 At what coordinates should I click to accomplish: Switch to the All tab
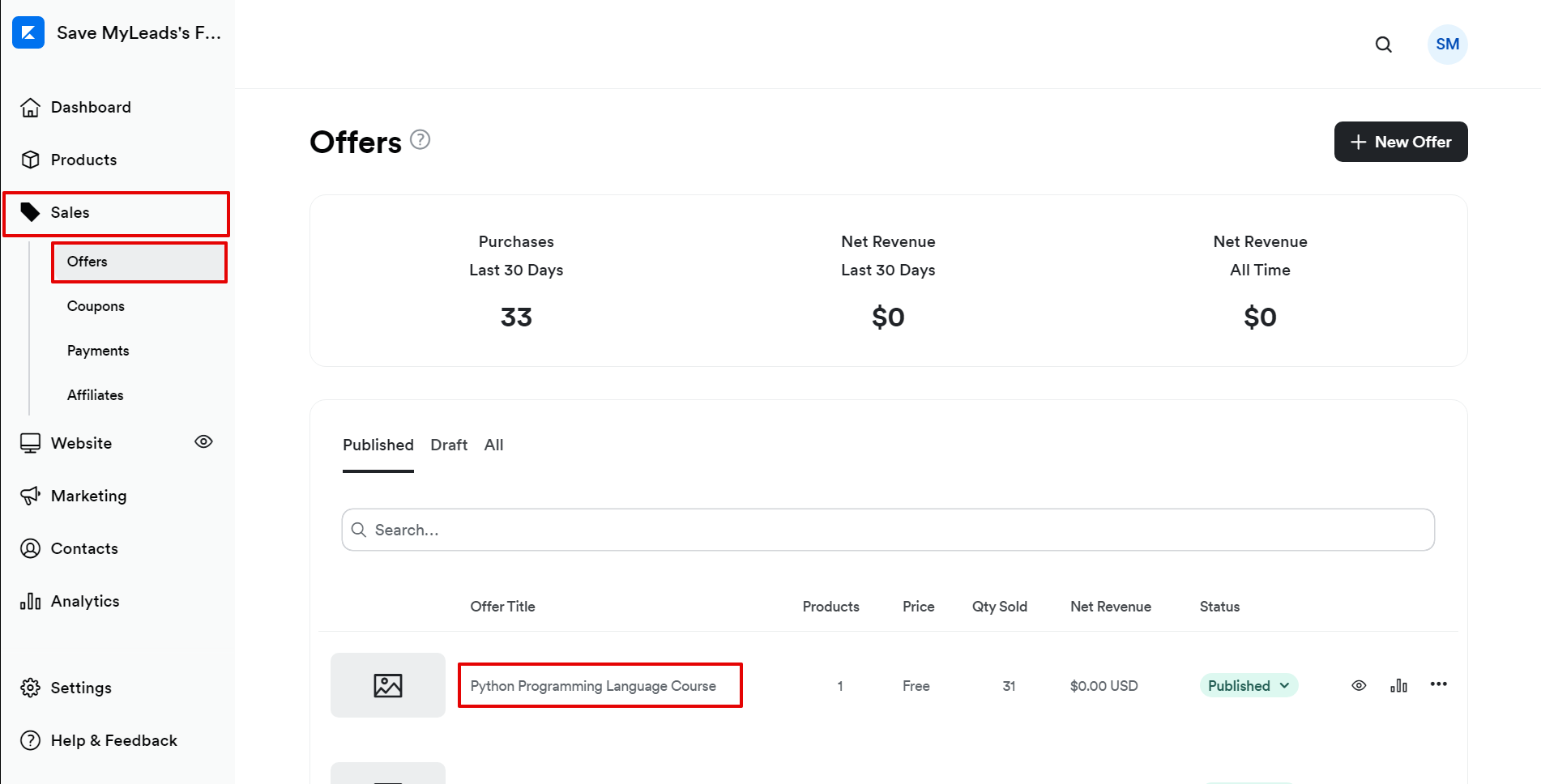click(x=493, y=445)
